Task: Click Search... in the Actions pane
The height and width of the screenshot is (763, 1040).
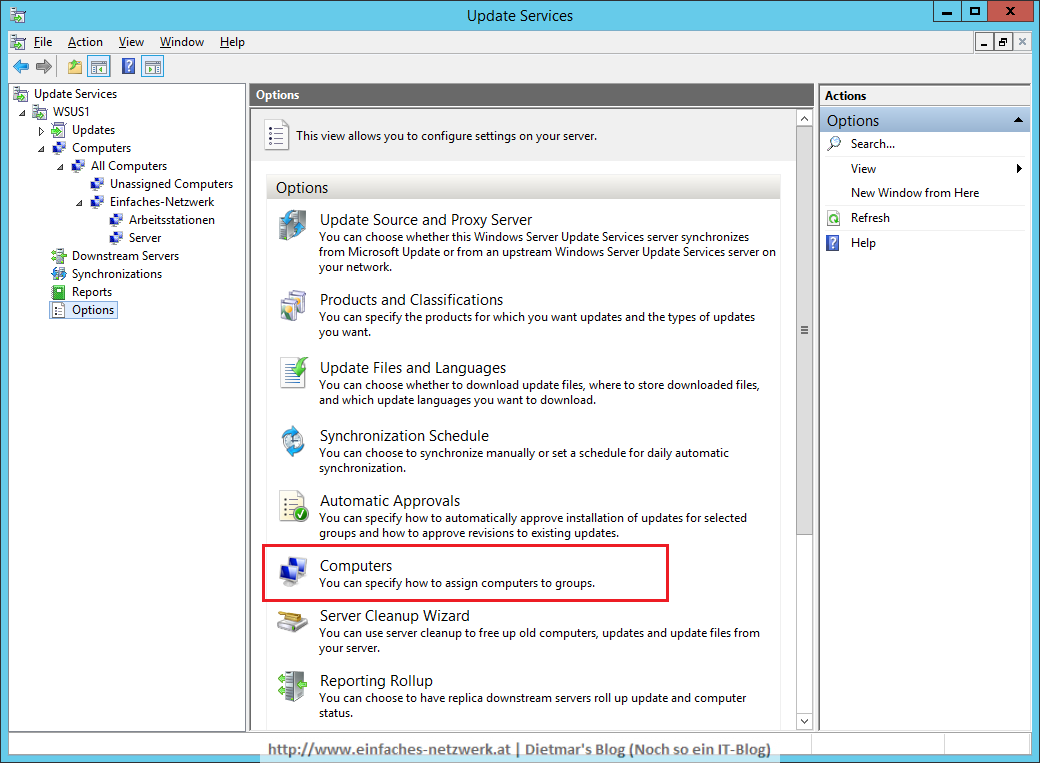Action: click(x=873, y=144)
